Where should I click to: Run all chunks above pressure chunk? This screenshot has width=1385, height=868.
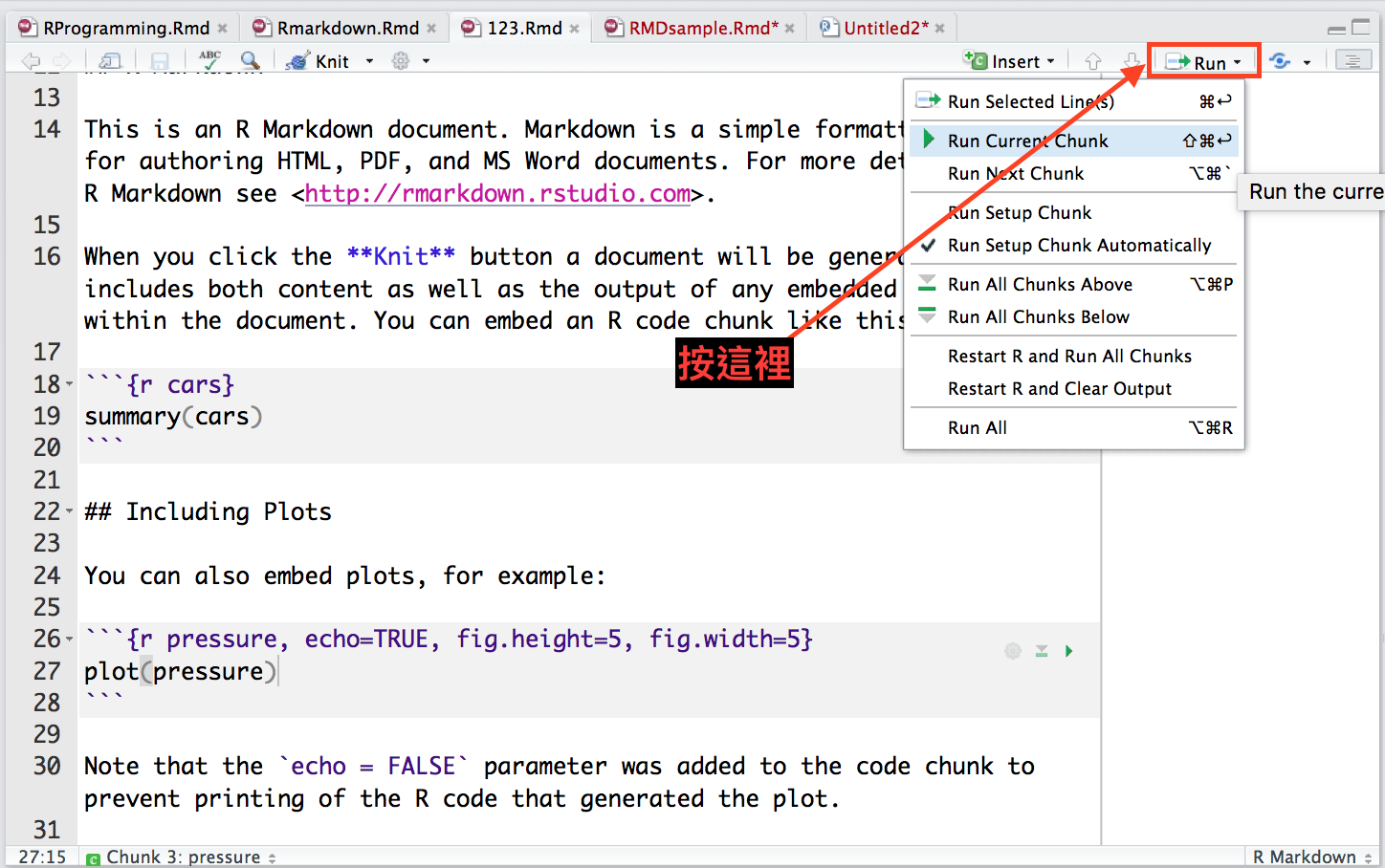tap(1042, 651)
